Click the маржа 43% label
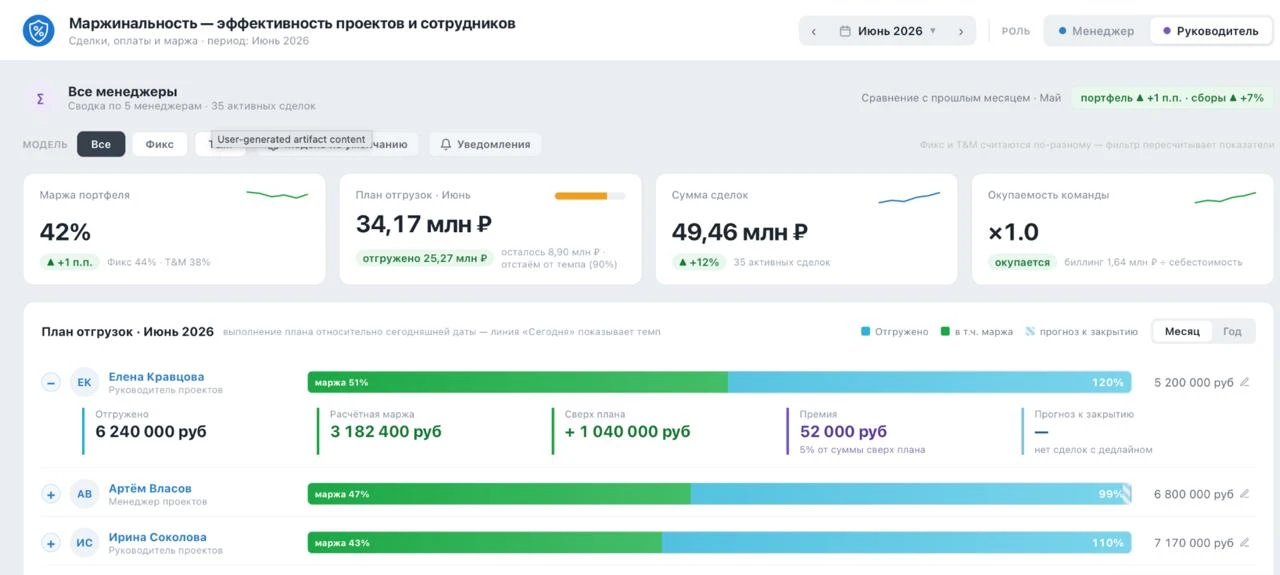This screenshot has width=1280, height=575. [x=341, y=543]
